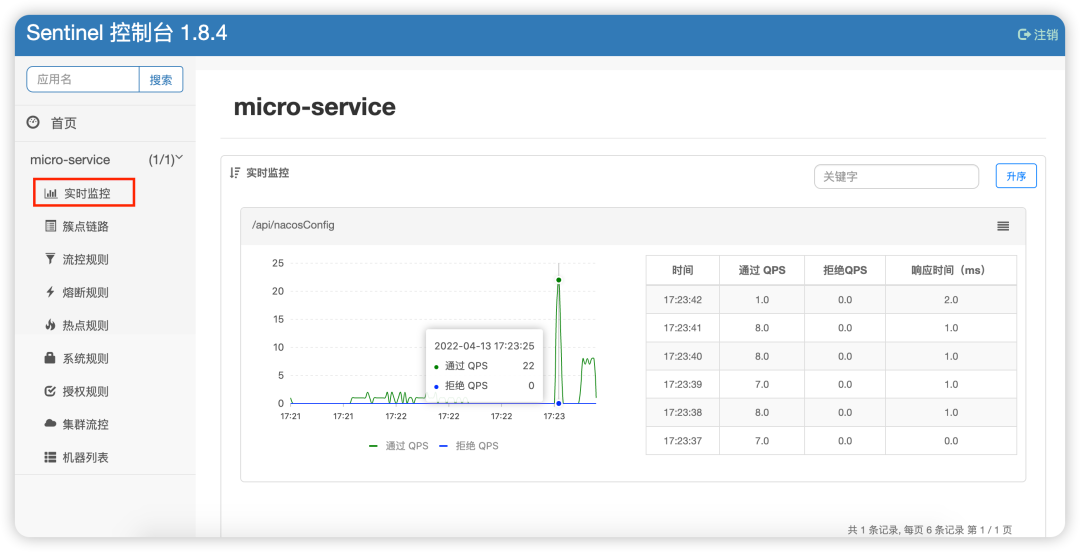Viewport: 1080px width, 552px height.
Task: Open 熔断规则 lightning icon item
Action: pyautogui.click(x=76, y=293)
